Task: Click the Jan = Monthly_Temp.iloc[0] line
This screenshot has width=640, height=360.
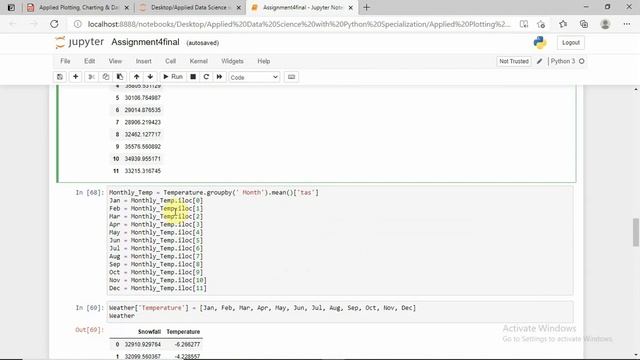Action: [156, 200]
